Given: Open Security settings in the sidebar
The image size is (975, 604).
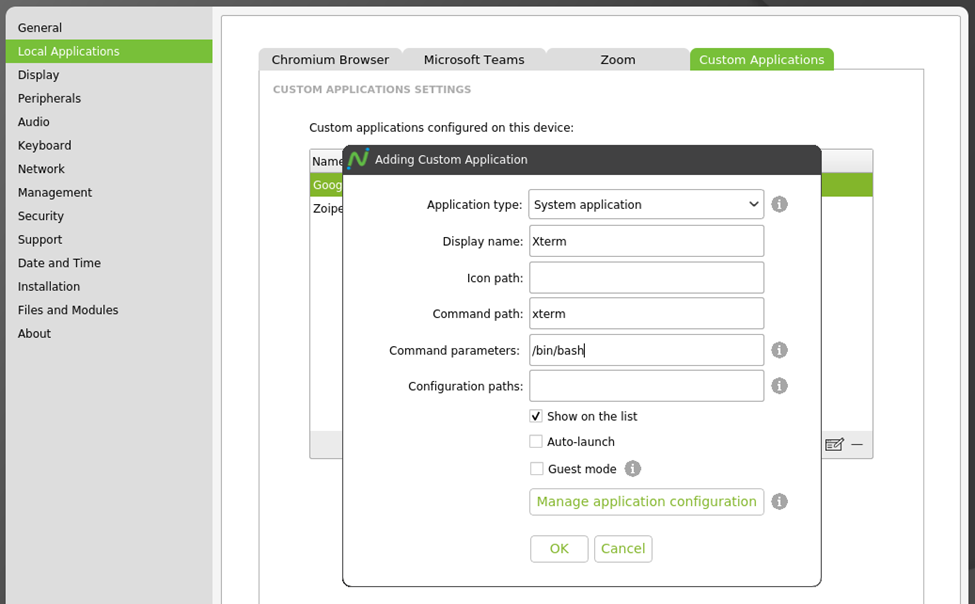Looking at the screenshot, I should (x=109, y=216).
